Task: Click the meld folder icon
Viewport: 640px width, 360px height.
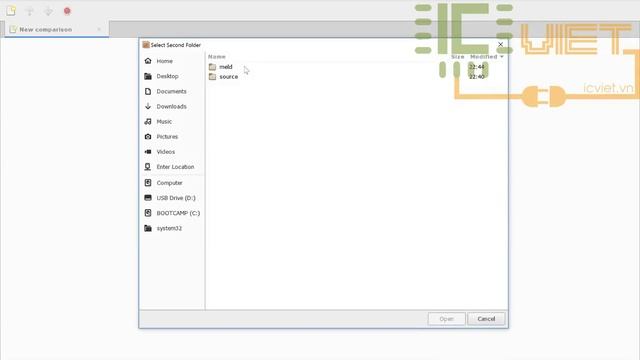Action: 212,67
